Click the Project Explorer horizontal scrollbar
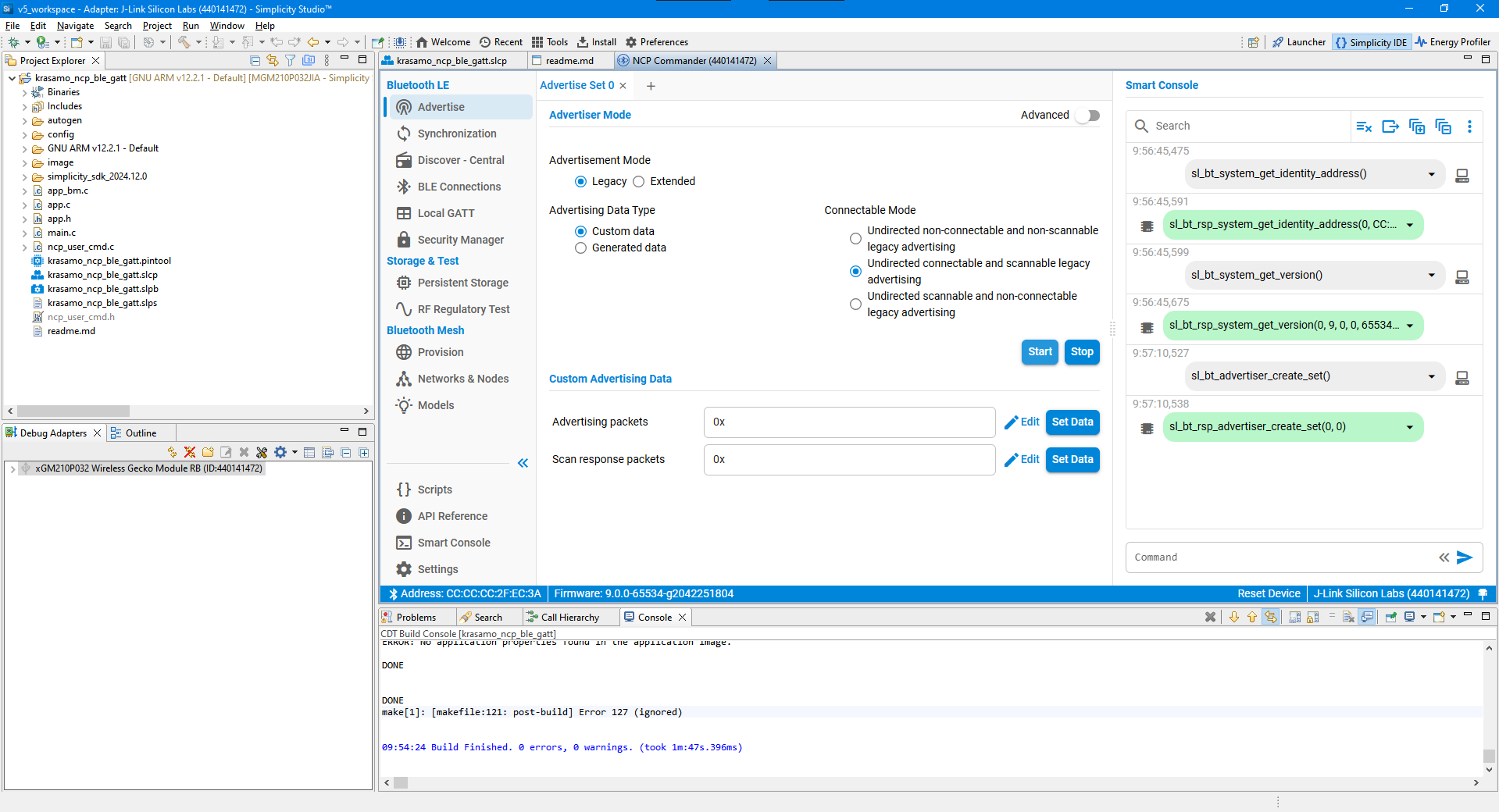The image size is (1499, 812). click(x=73, y=411)
